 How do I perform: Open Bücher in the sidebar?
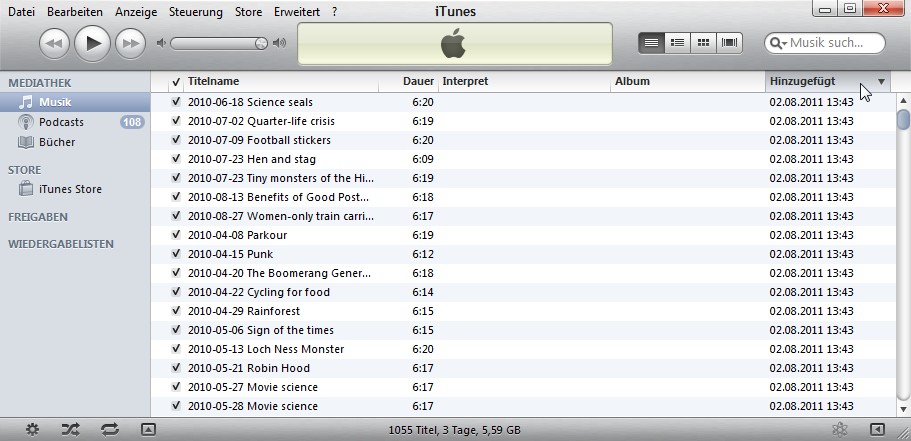point(57,142)
